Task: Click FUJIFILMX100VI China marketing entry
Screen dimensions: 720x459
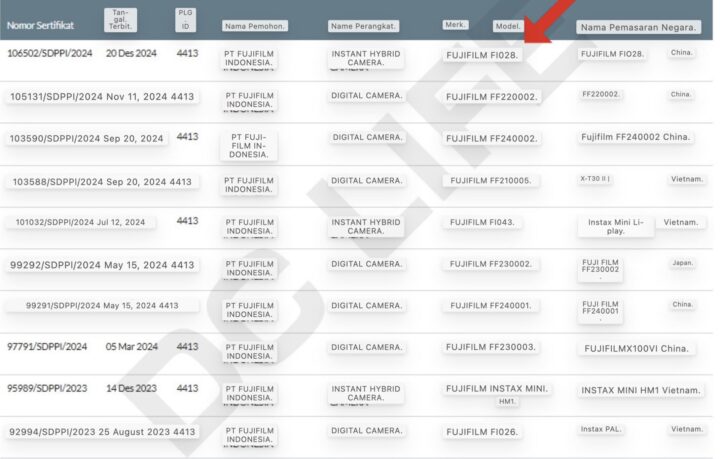Action: click(x=636, y=349)
